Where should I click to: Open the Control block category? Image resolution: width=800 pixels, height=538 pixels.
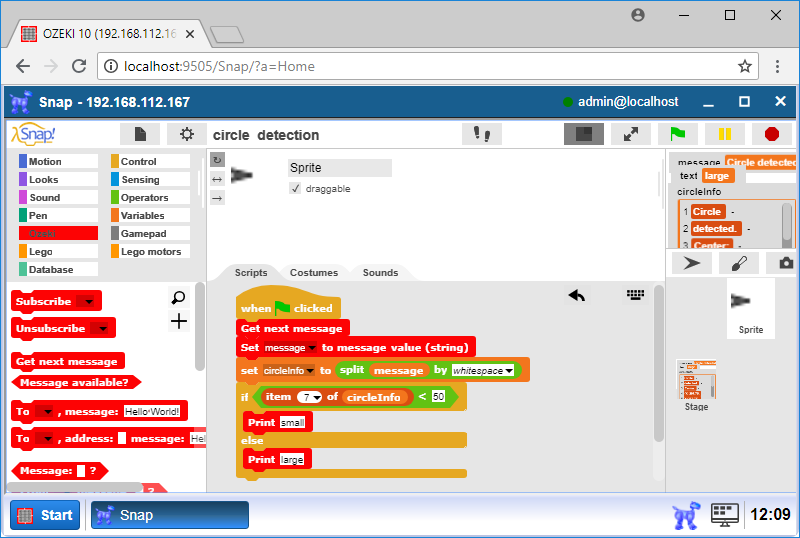(x=151, y=161)
